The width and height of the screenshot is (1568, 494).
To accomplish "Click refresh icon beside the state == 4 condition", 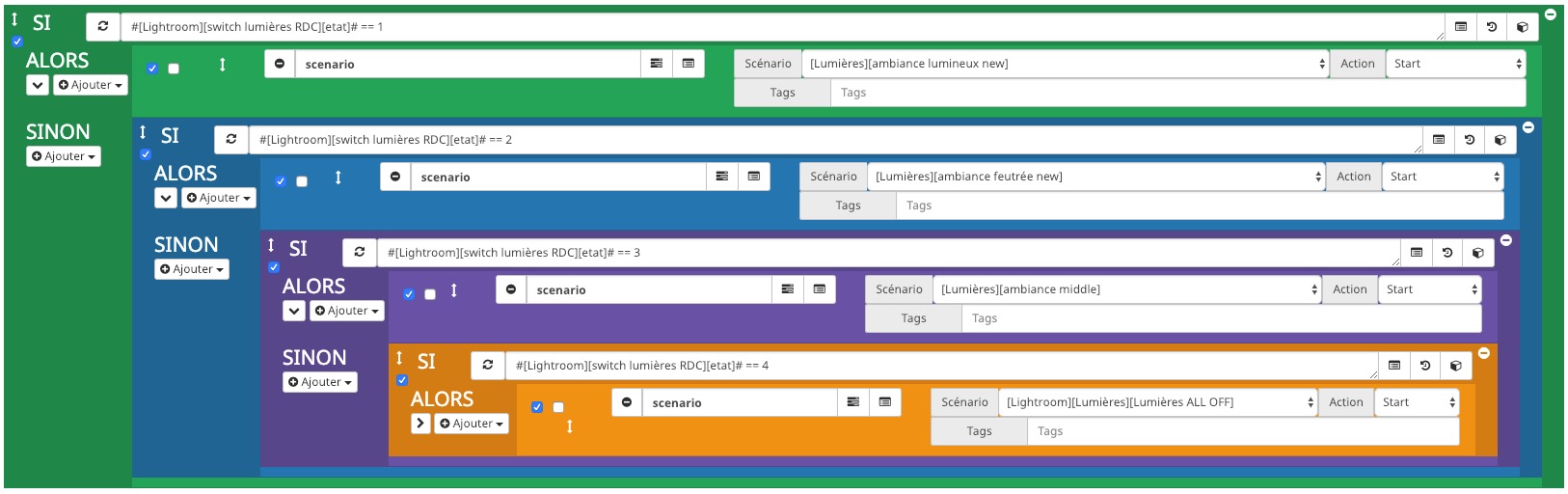I will click(488, 366).
